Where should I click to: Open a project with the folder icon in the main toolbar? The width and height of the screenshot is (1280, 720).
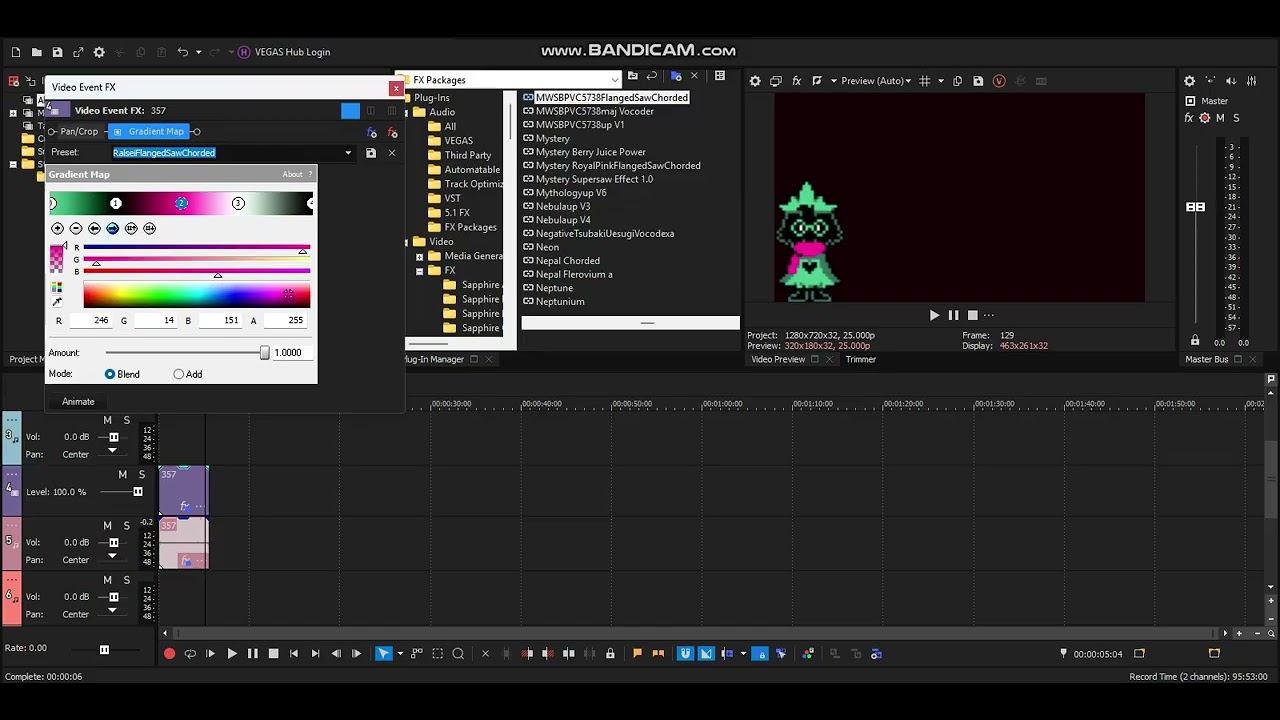(x=36, y=52)
